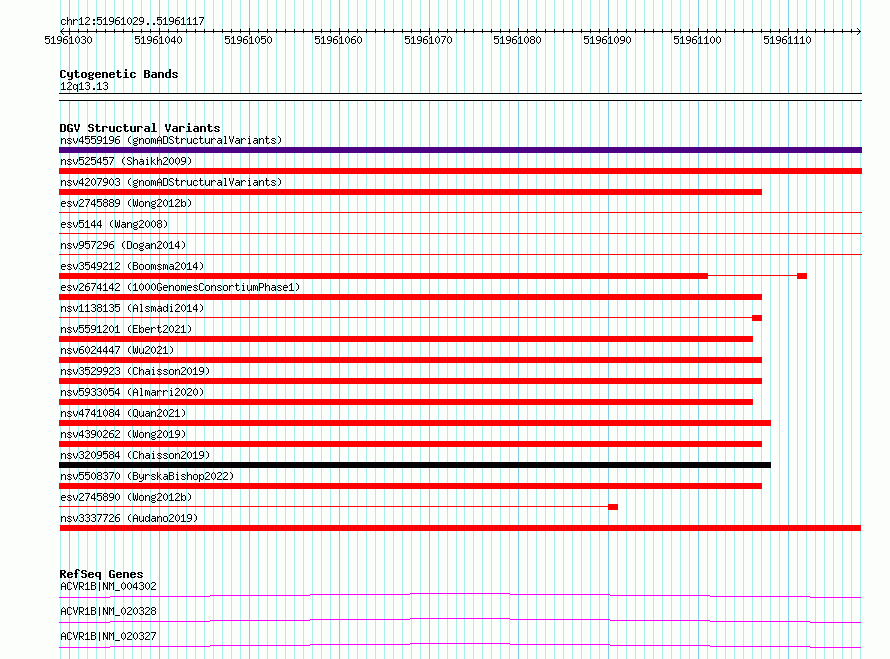Open transcript ACVR1B|NM_004302 label

click(x=108, y=586)
